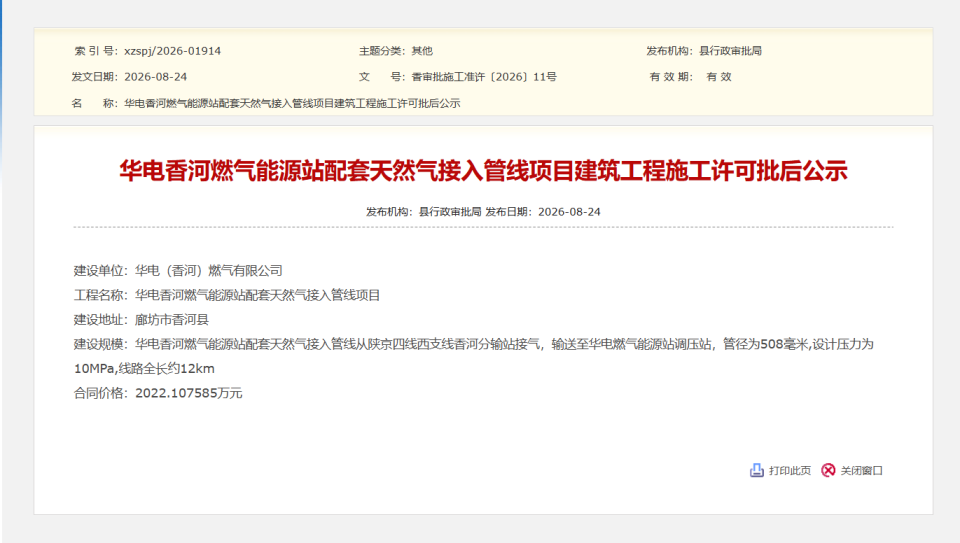The image size is (960, 543).
Task: Click the line 10MPa,线路全长约12km
Action: pos(144,369)
